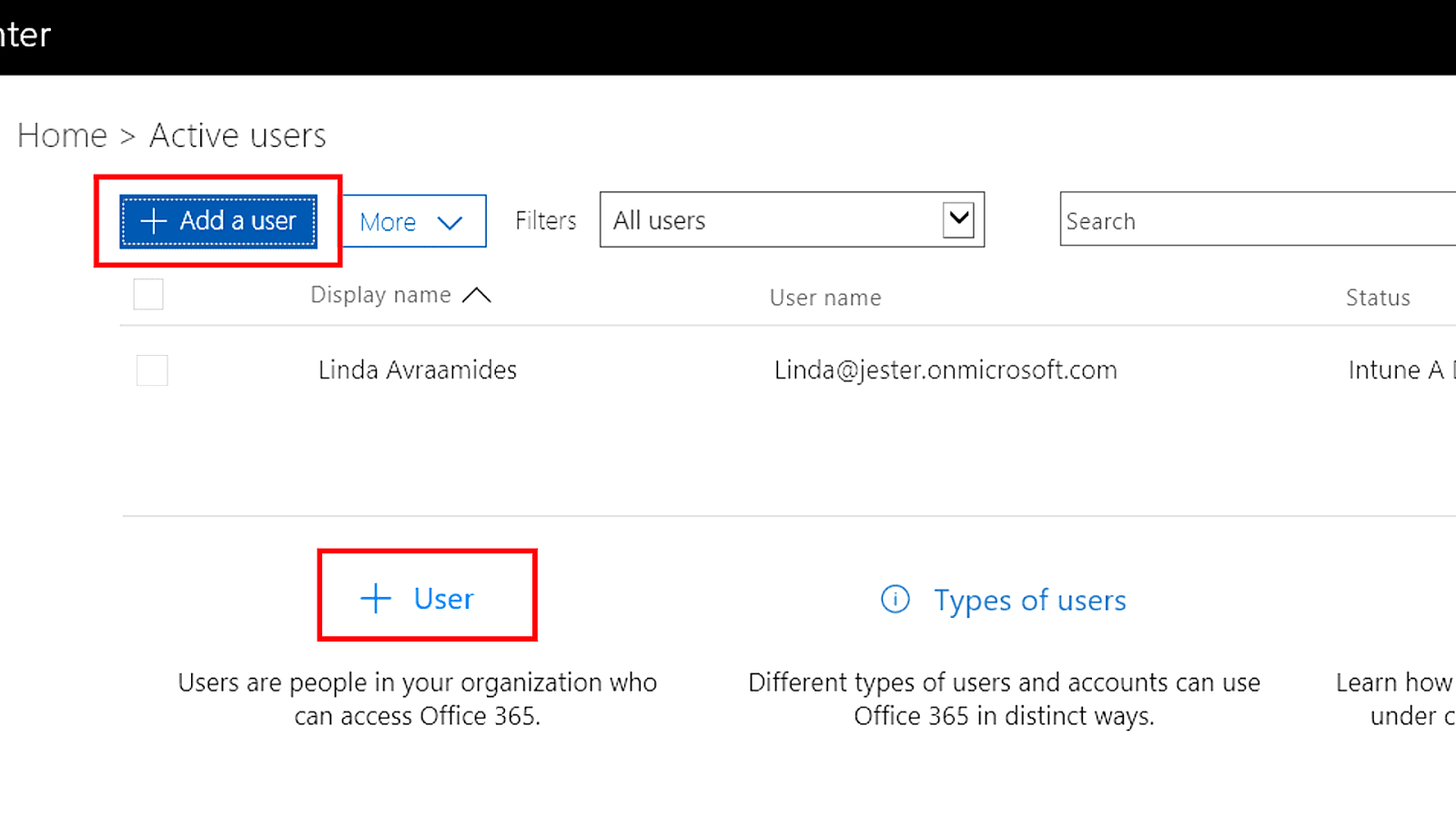The height and width of the screenshot is (819, 1456).
Task: Open Types of users
Action: pos(1029,600)
